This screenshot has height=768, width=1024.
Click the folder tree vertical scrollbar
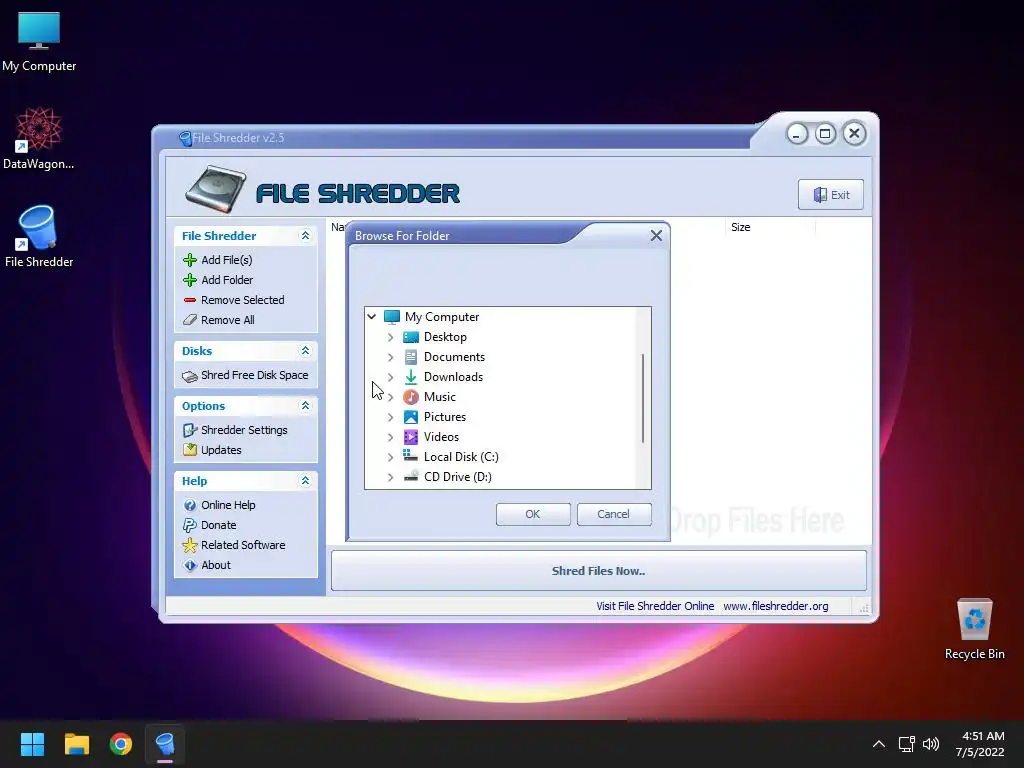coord(643,398)
